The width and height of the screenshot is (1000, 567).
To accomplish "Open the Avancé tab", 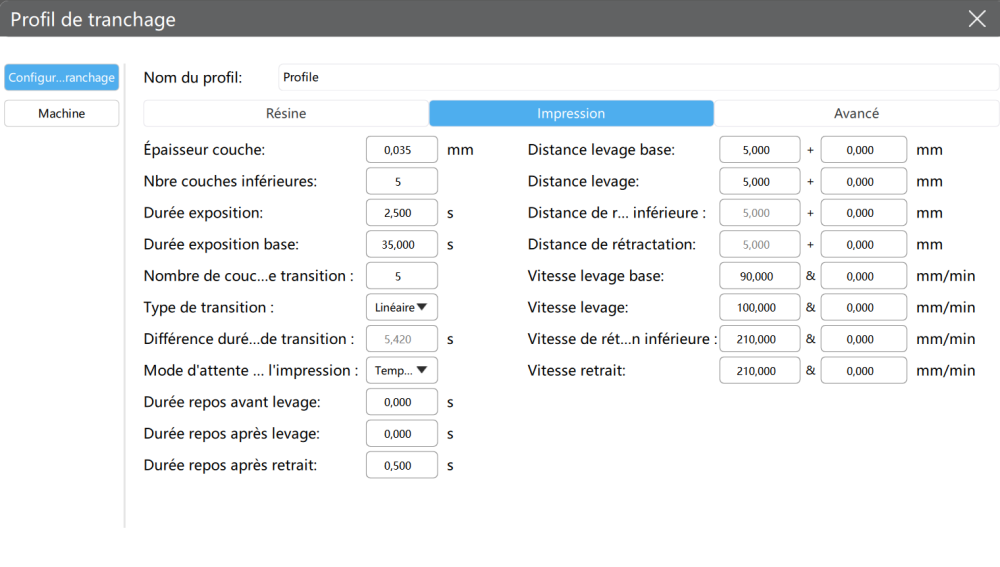I will coord(856,113).
